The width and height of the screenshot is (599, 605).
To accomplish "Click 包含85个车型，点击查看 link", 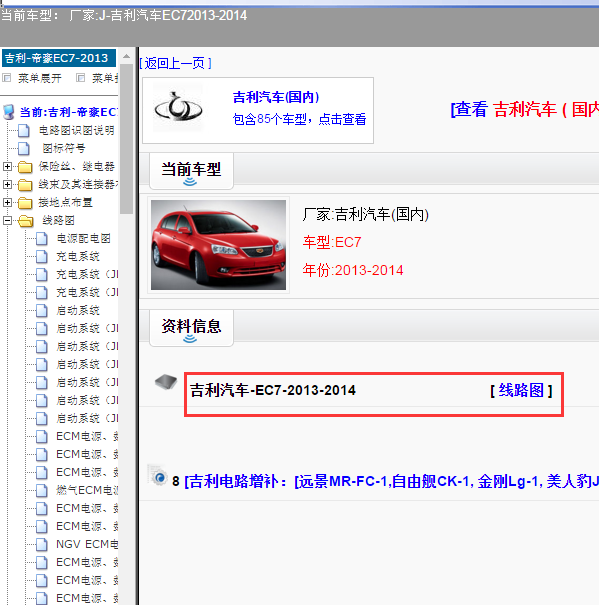I will click(300, 119).
